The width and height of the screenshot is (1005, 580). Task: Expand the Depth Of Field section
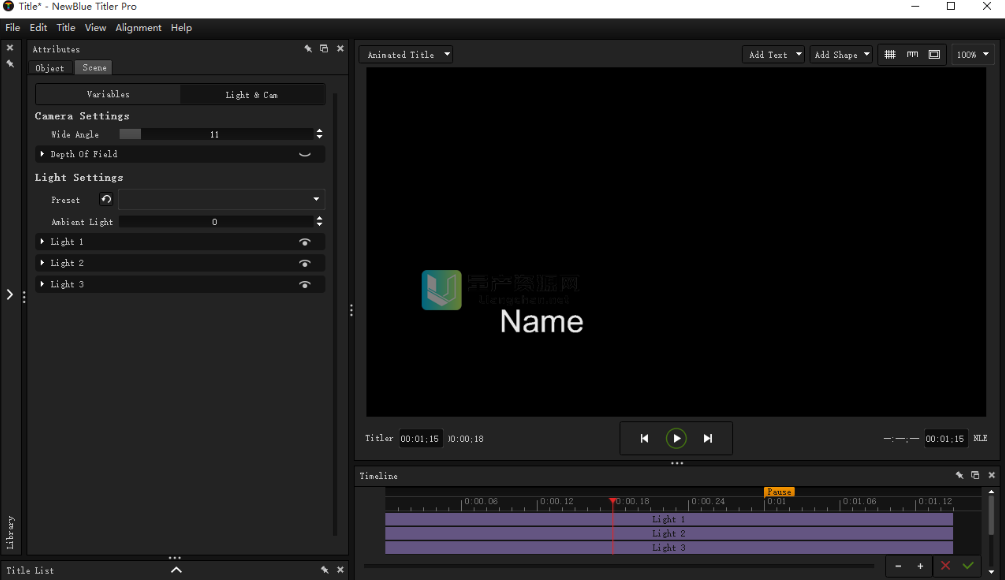tap(42, 154)
